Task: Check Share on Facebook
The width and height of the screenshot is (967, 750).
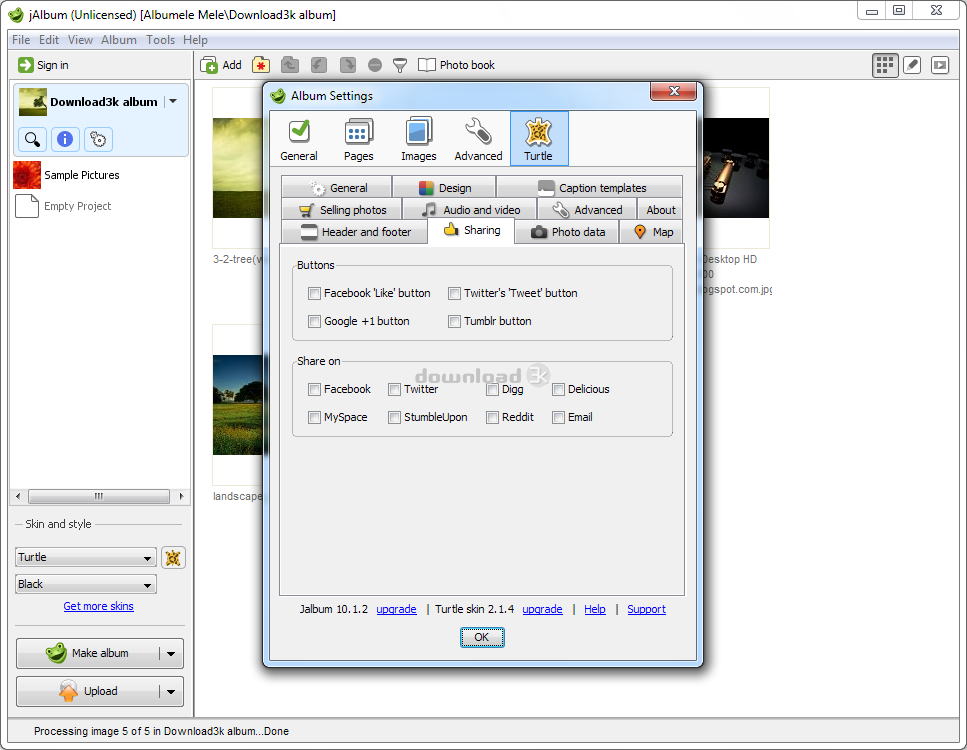Action: pyautogui.click(x=315, y=389)
